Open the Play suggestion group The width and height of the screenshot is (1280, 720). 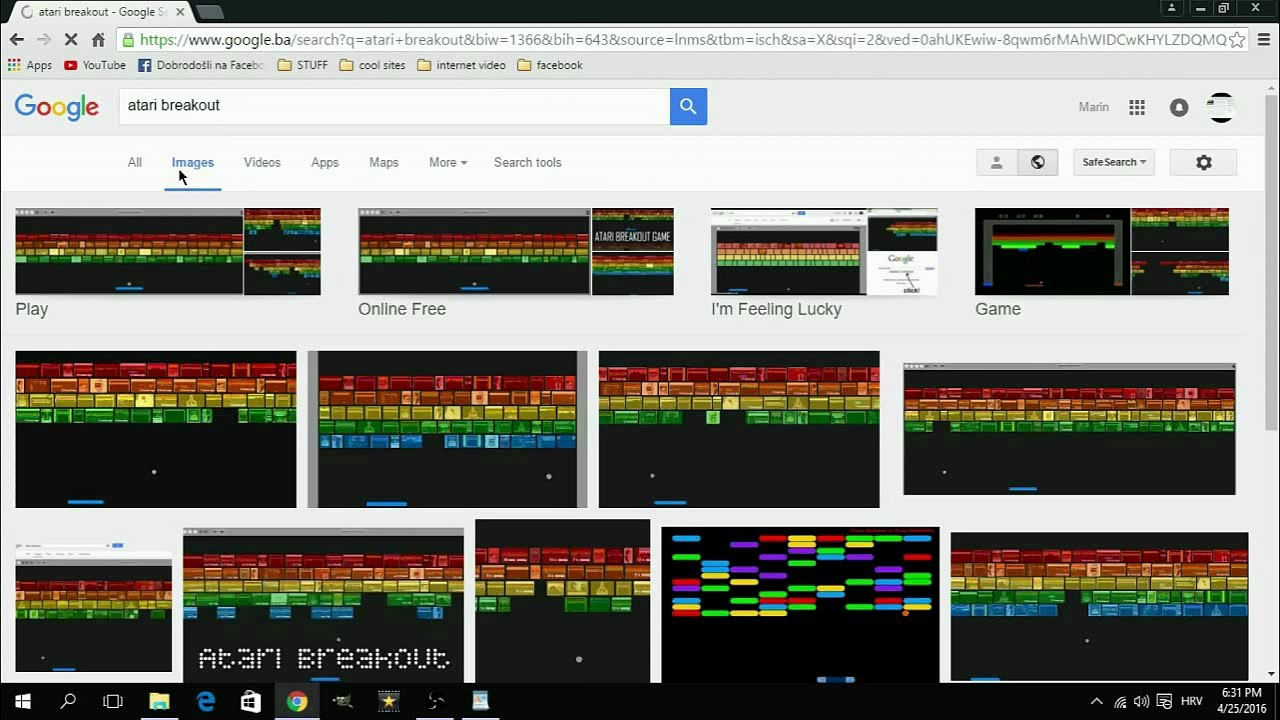[x=168, y=263]
